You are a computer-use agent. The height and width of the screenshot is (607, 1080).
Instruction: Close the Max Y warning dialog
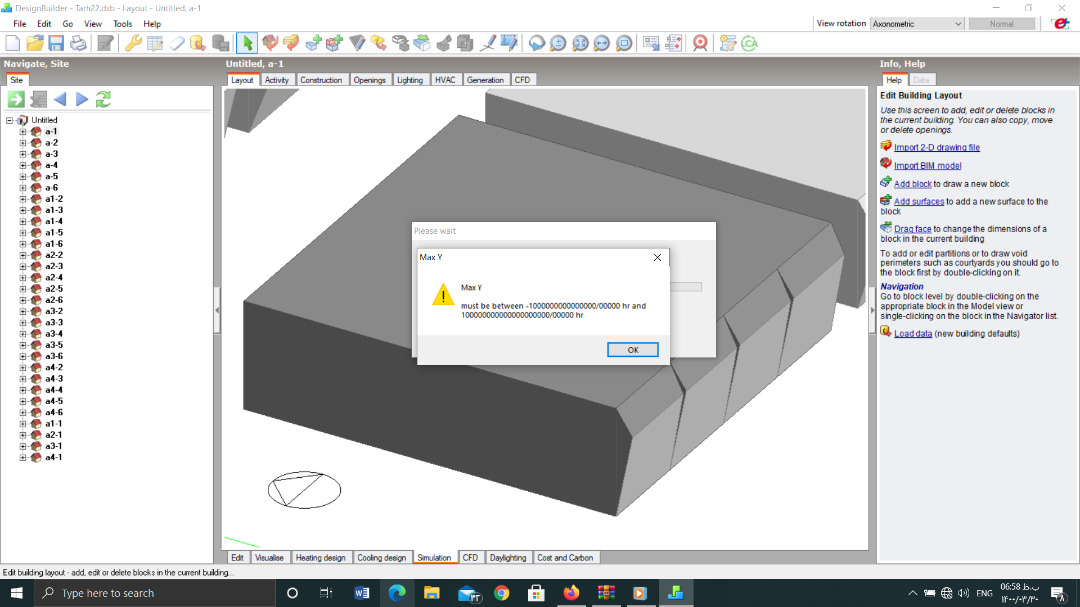click(657, 257)
